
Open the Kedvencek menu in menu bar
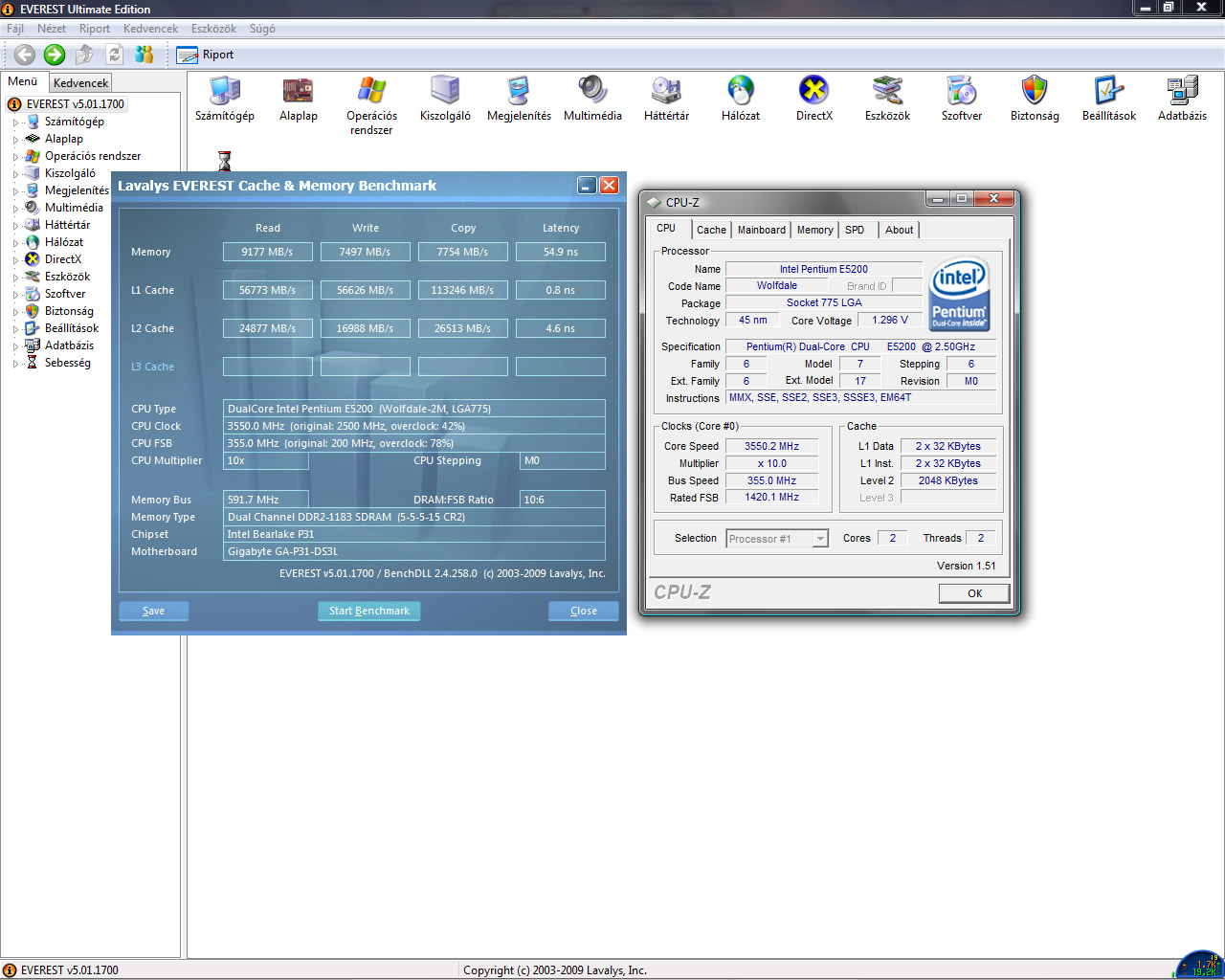click(150, 29)
